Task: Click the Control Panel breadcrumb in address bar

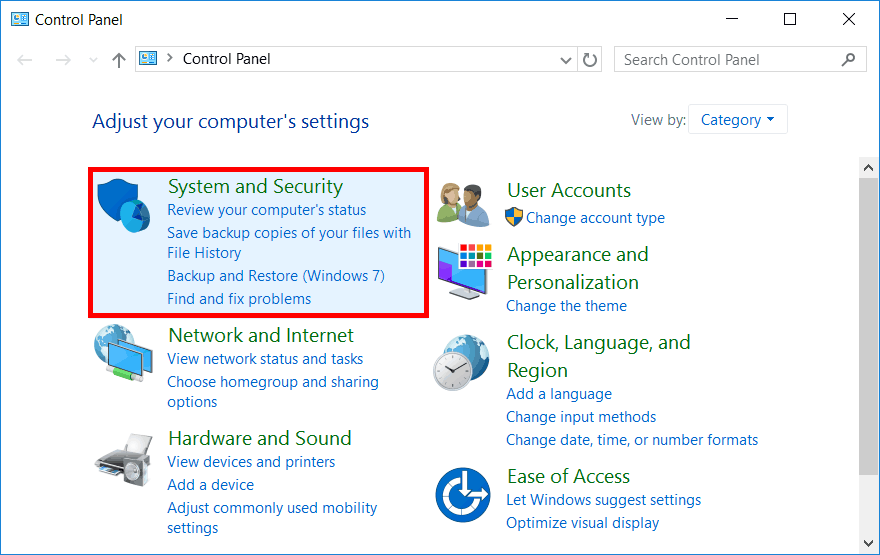Action: click(226, 59)
